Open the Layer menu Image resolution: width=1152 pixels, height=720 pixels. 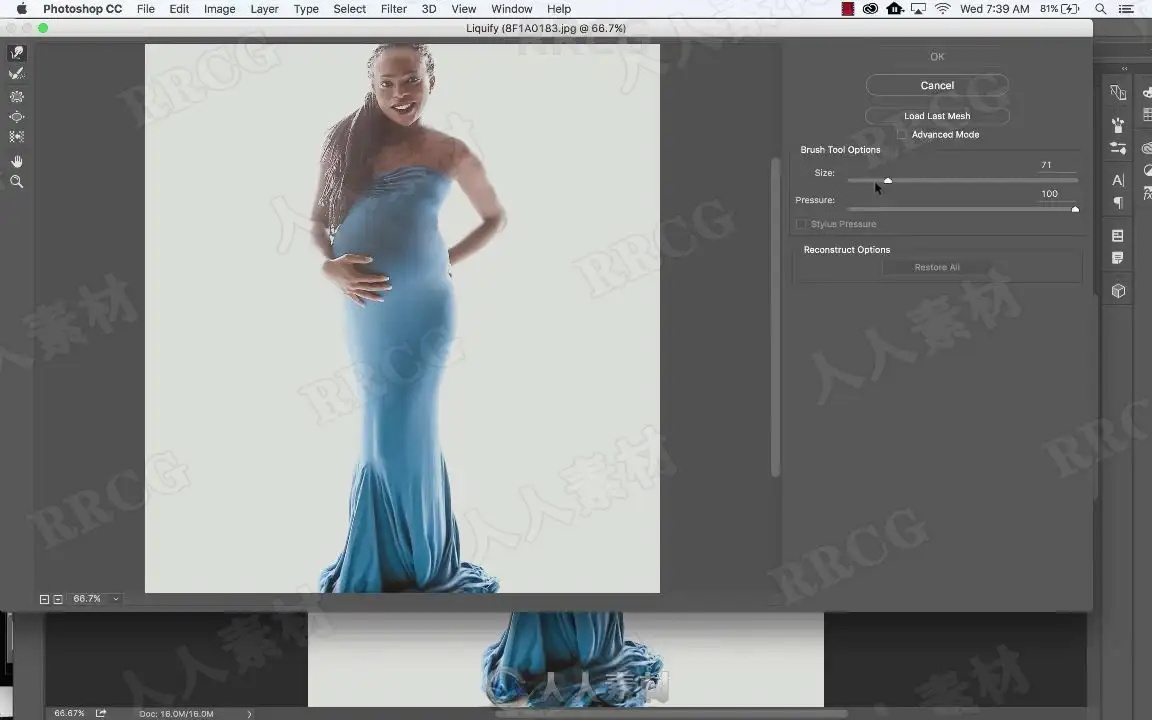coord(264,9)
